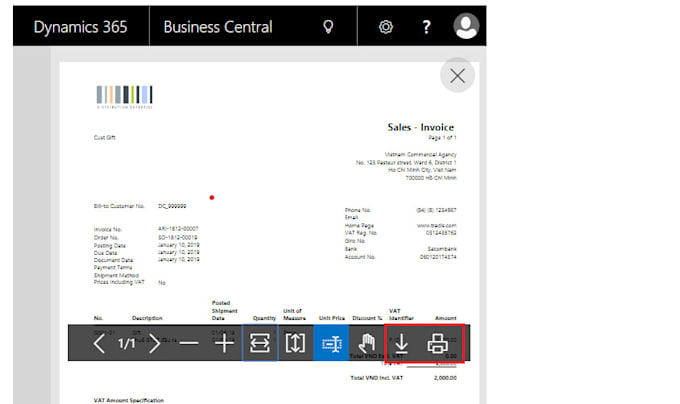Click the Account No. label

(x=360, y=257)
